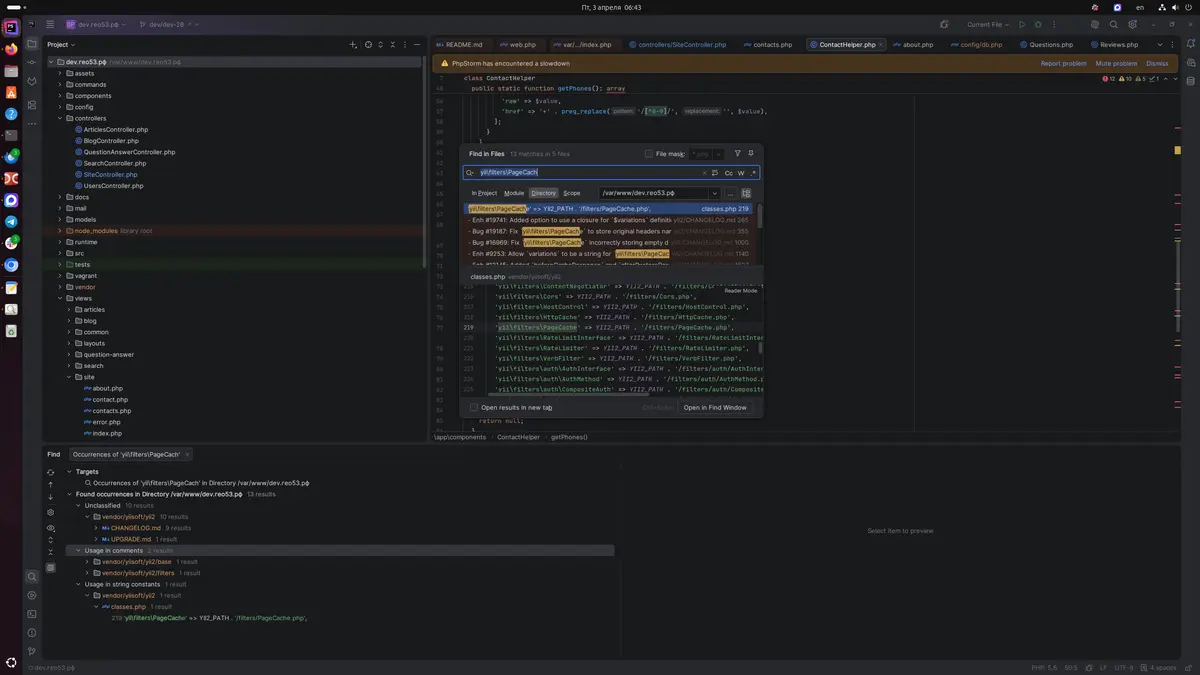Check 'Open results in new tab'
This screenshot has width=1200, height=675.
click(x=474, y=408)
